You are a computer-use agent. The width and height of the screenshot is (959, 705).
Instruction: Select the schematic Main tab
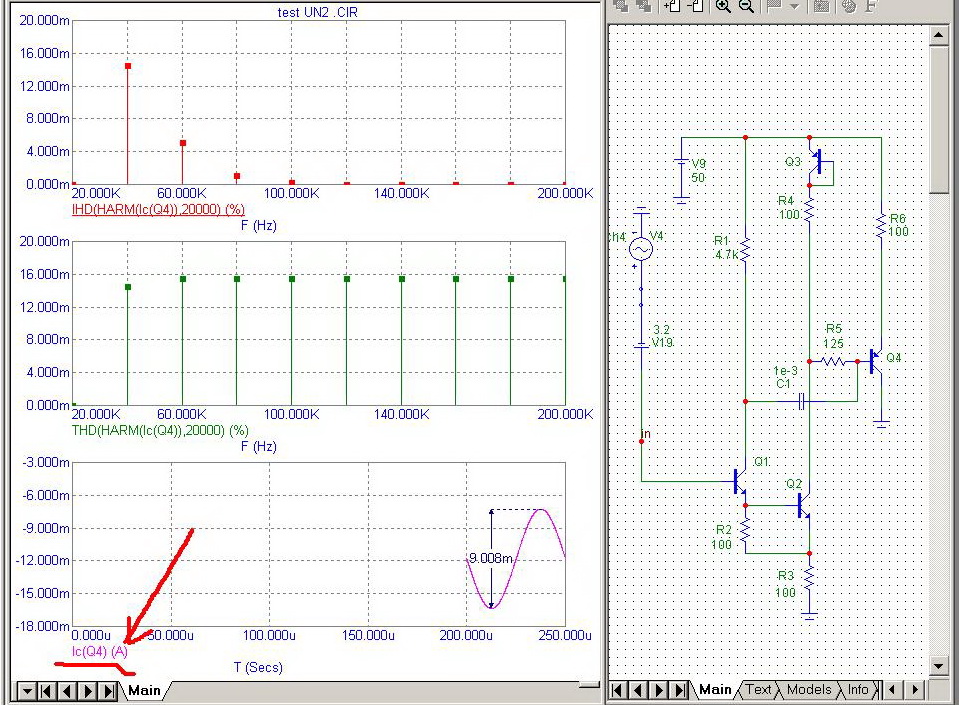click(715, 690)
